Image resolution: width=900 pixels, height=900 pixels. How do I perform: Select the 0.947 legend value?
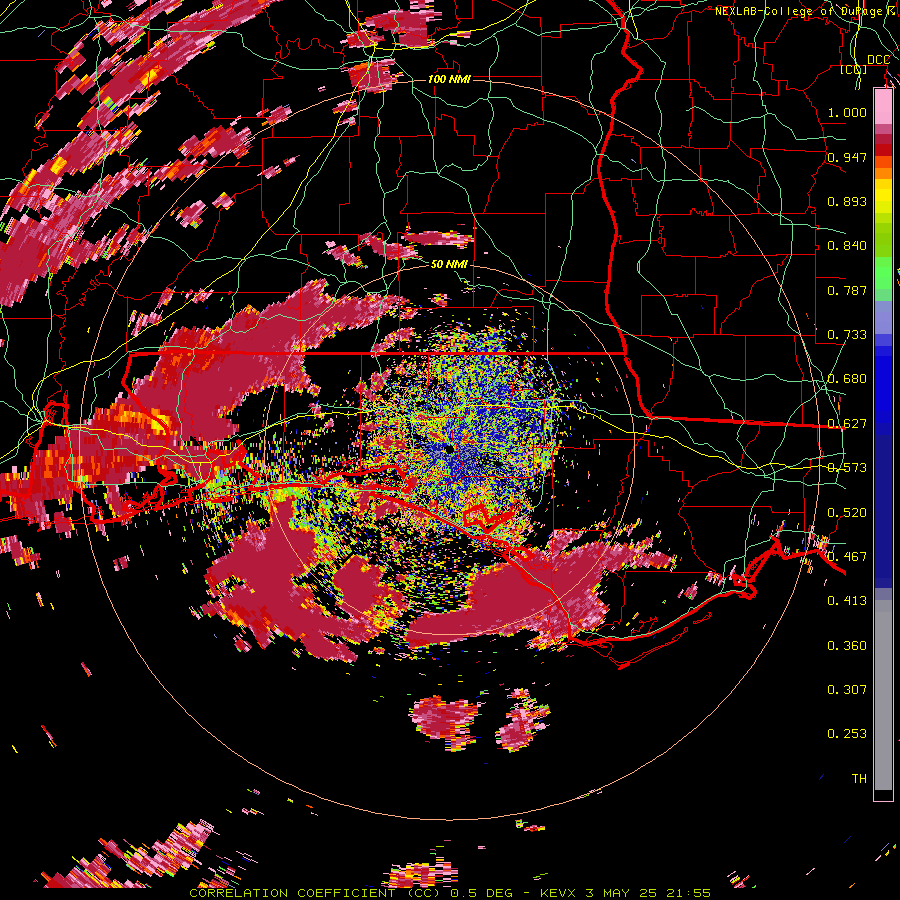coord(847,157)
